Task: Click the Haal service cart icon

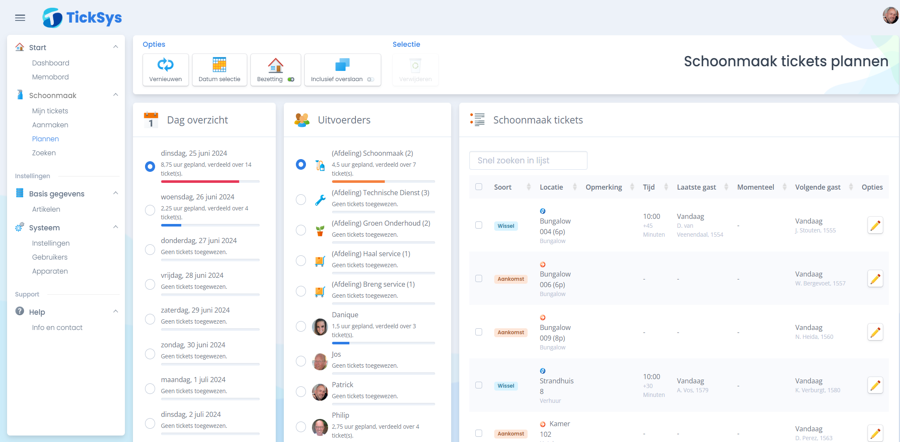Action: (x=320, y=261)
